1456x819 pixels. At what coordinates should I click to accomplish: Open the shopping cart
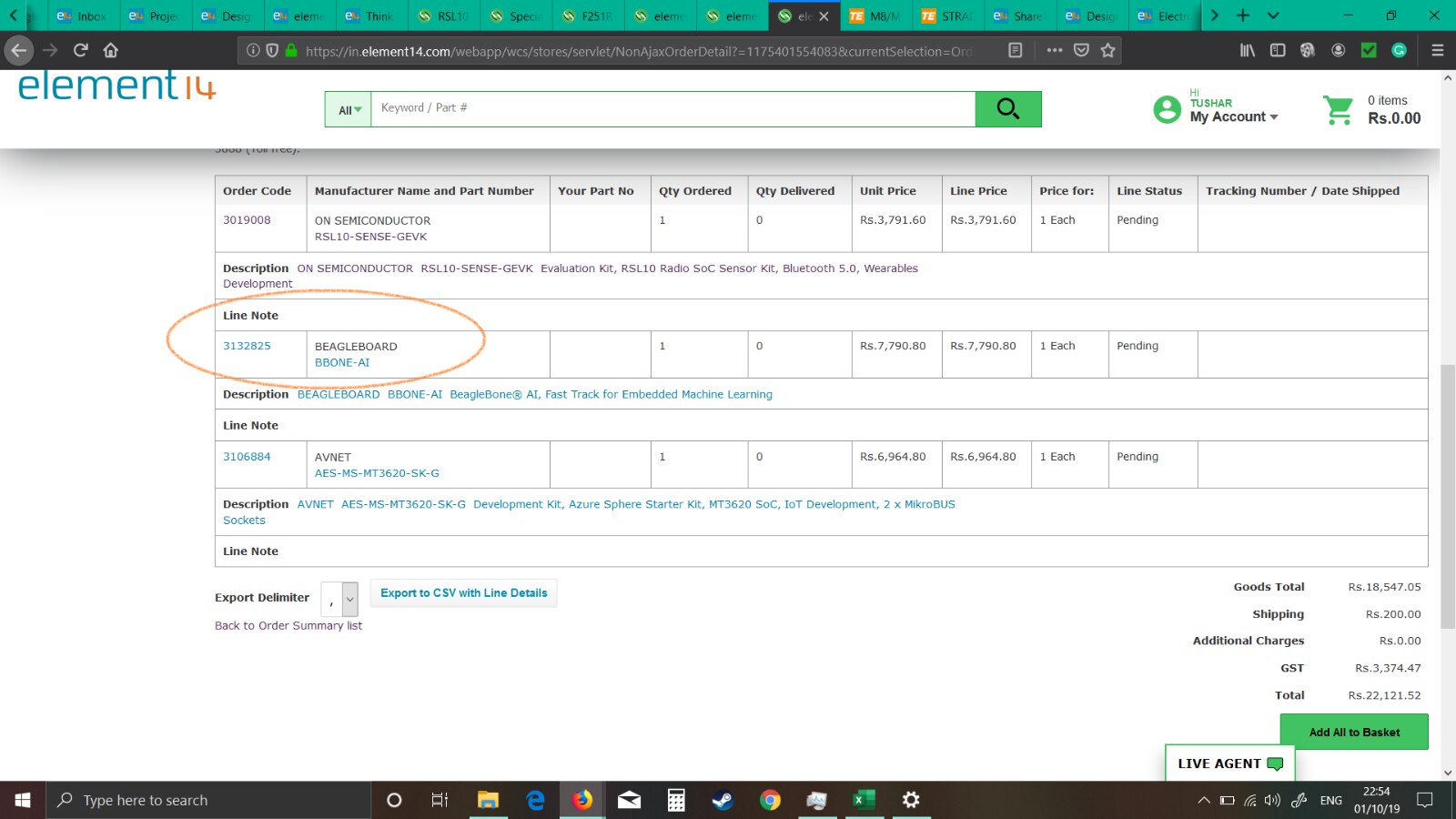coord(1338,110)
